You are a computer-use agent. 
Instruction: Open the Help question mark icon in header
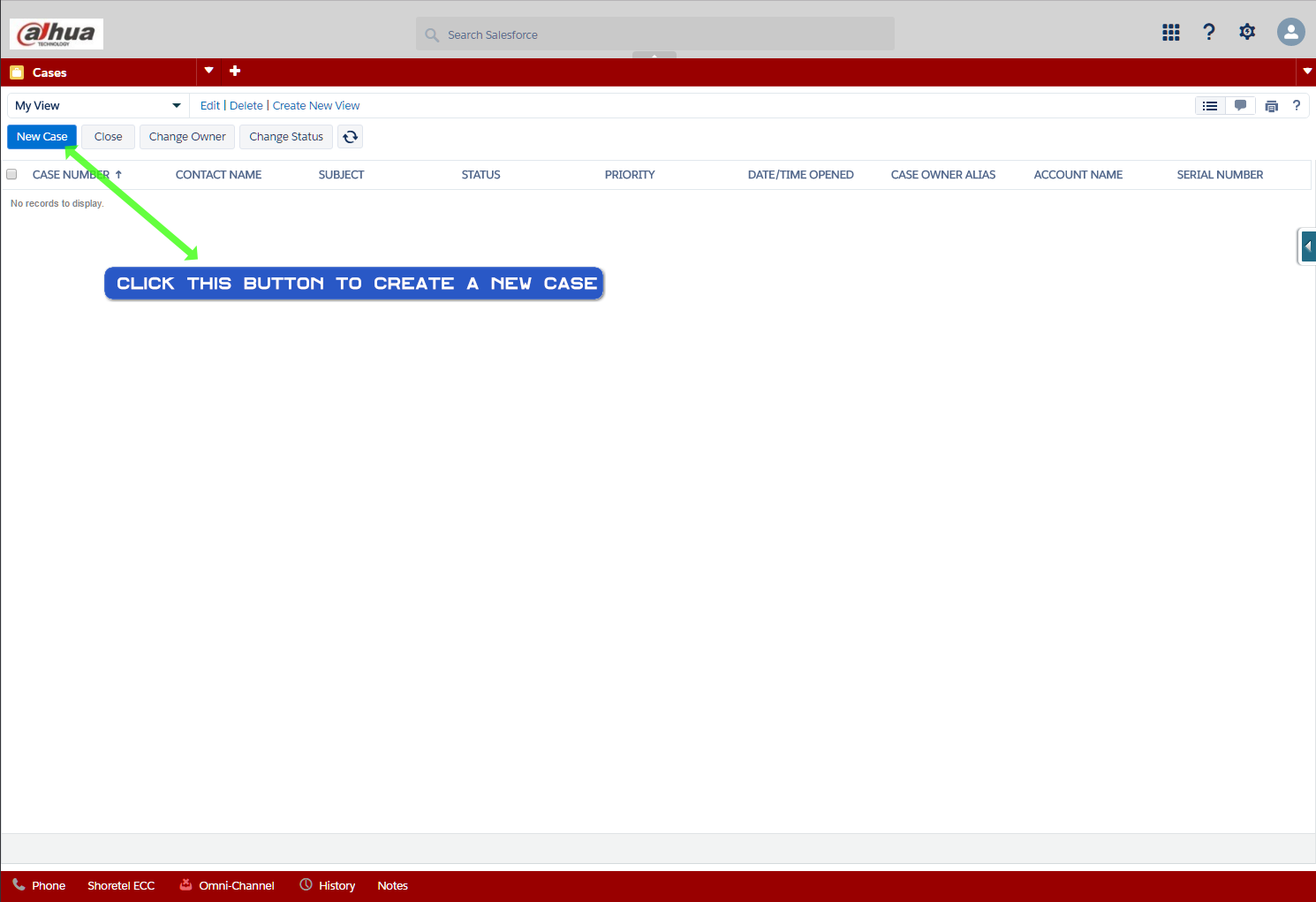tap(1209, 33)
